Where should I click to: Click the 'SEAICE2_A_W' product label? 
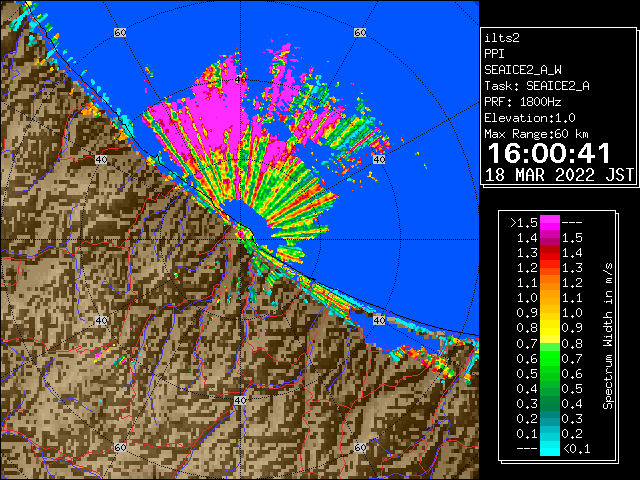pos(523,70)
